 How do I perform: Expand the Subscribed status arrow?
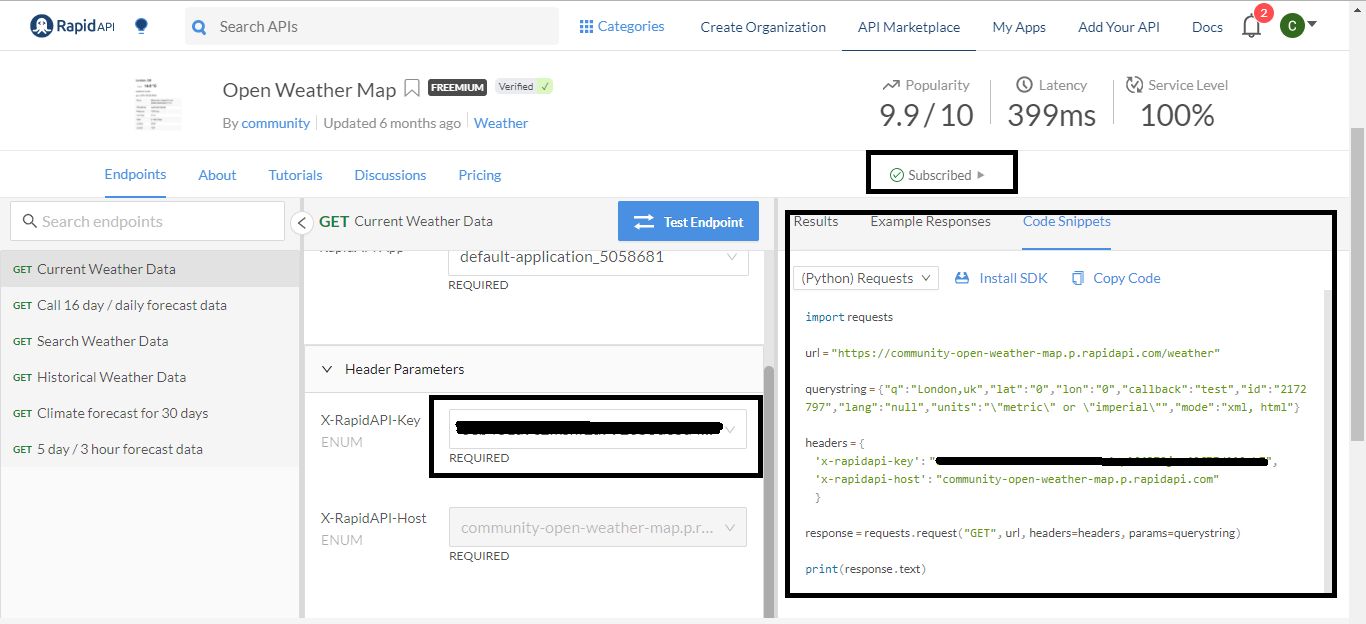pyautogui.click(x=981, y=175)
